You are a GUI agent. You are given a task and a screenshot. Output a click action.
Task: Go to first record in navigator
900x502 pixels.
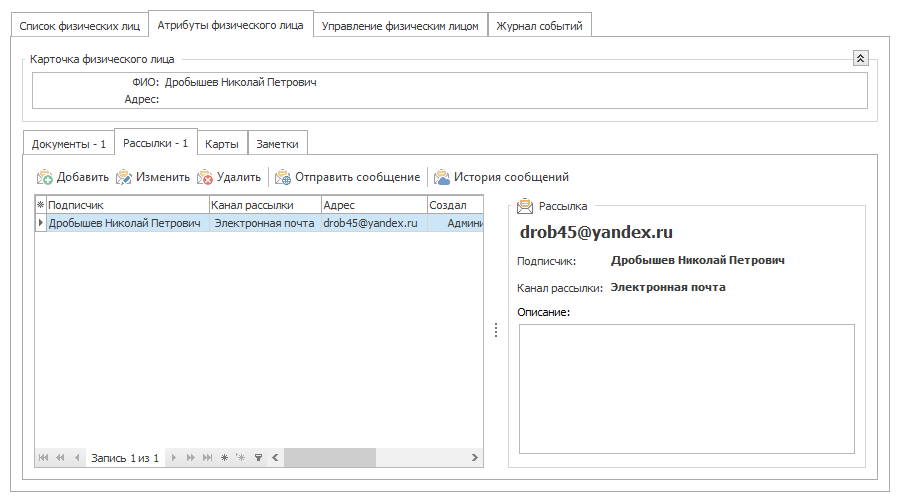[44, 457]
